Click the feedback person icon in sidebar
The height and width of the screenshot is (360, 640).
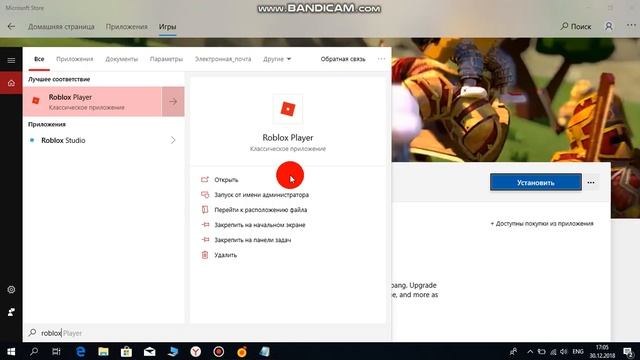[x=11, y=312]
